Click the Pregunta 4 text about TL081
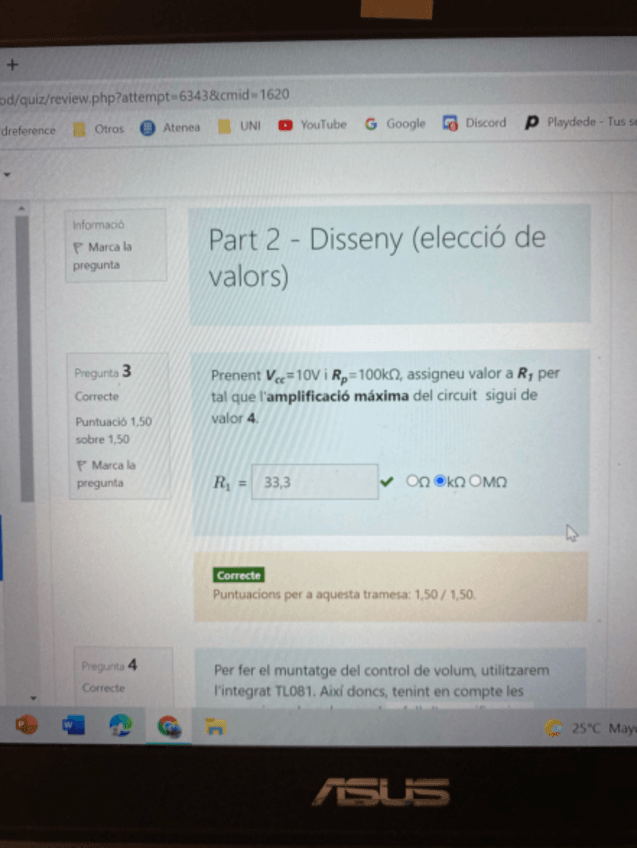 point(381,681)
